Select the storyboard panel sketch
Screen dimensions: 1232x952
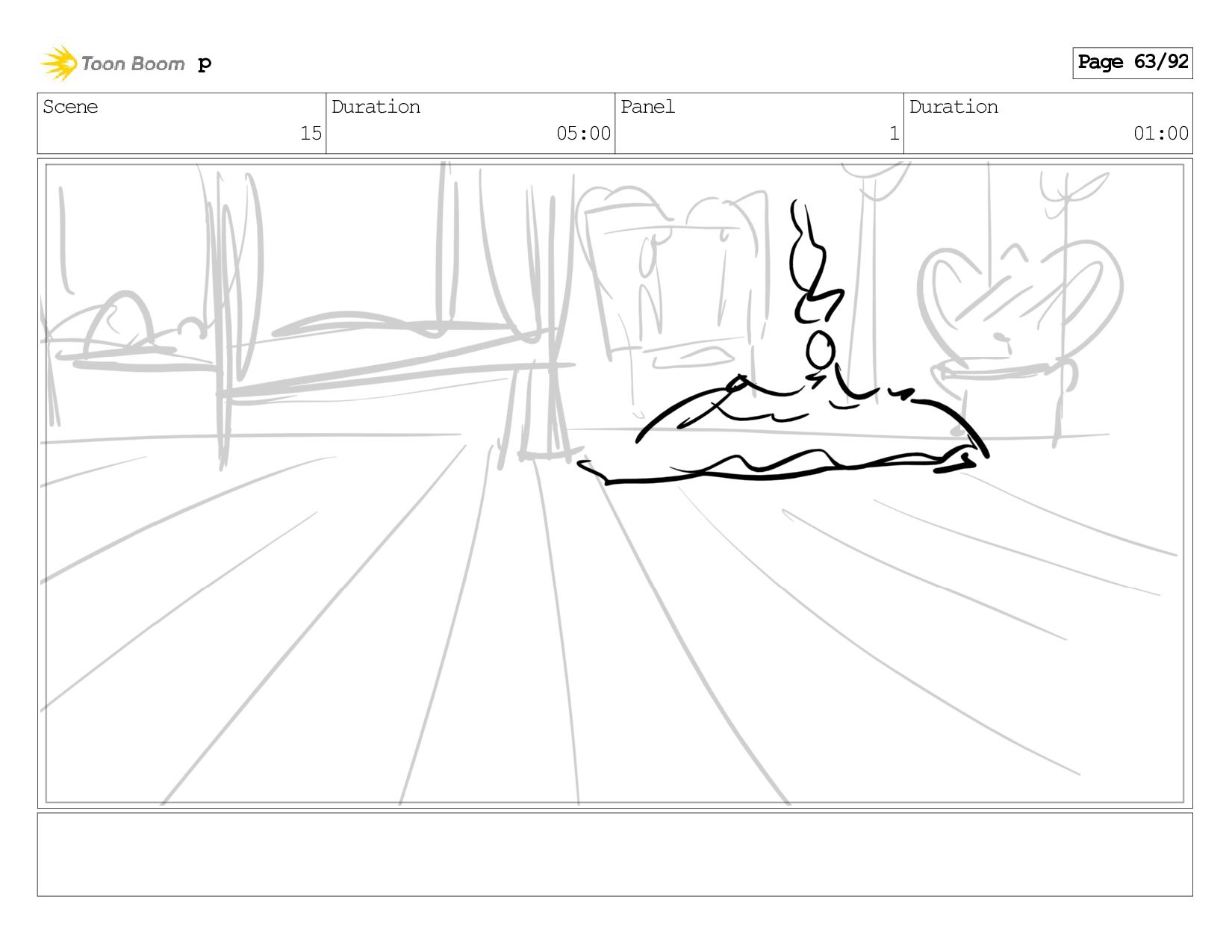pos(615,483)
